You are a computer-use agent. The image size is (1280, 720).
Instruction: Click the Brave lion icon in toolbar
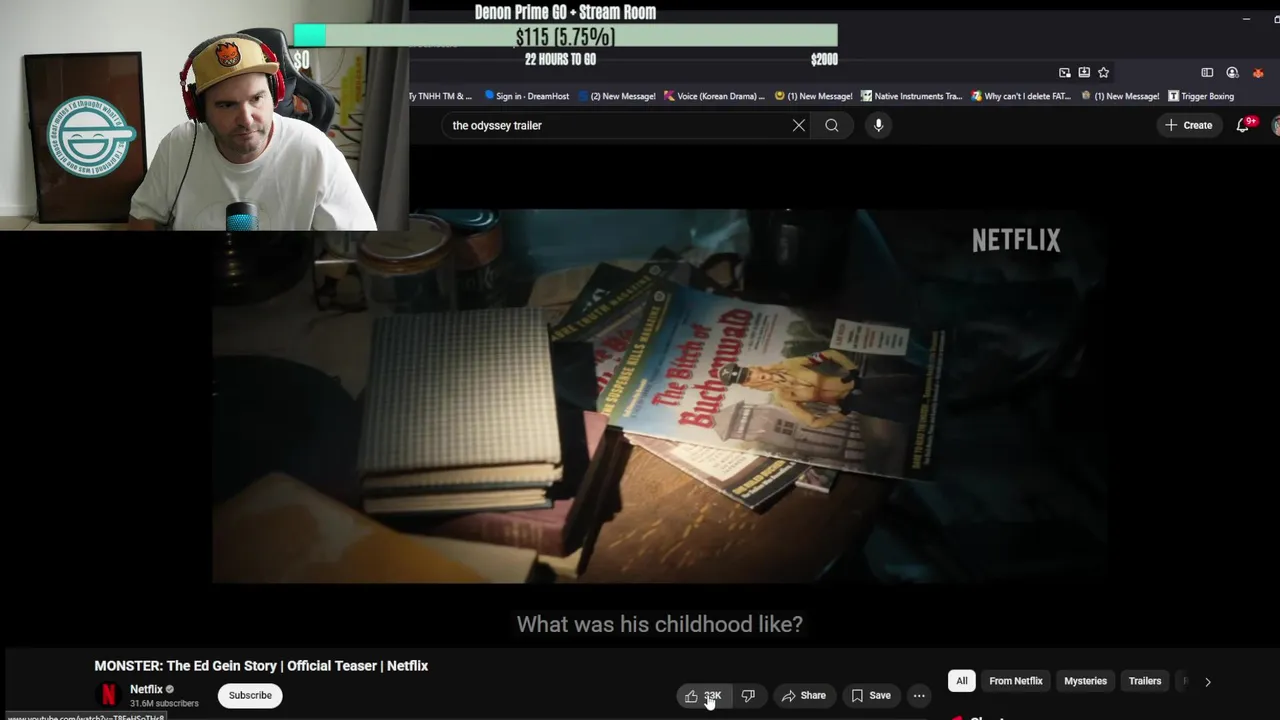point(1258,72)
